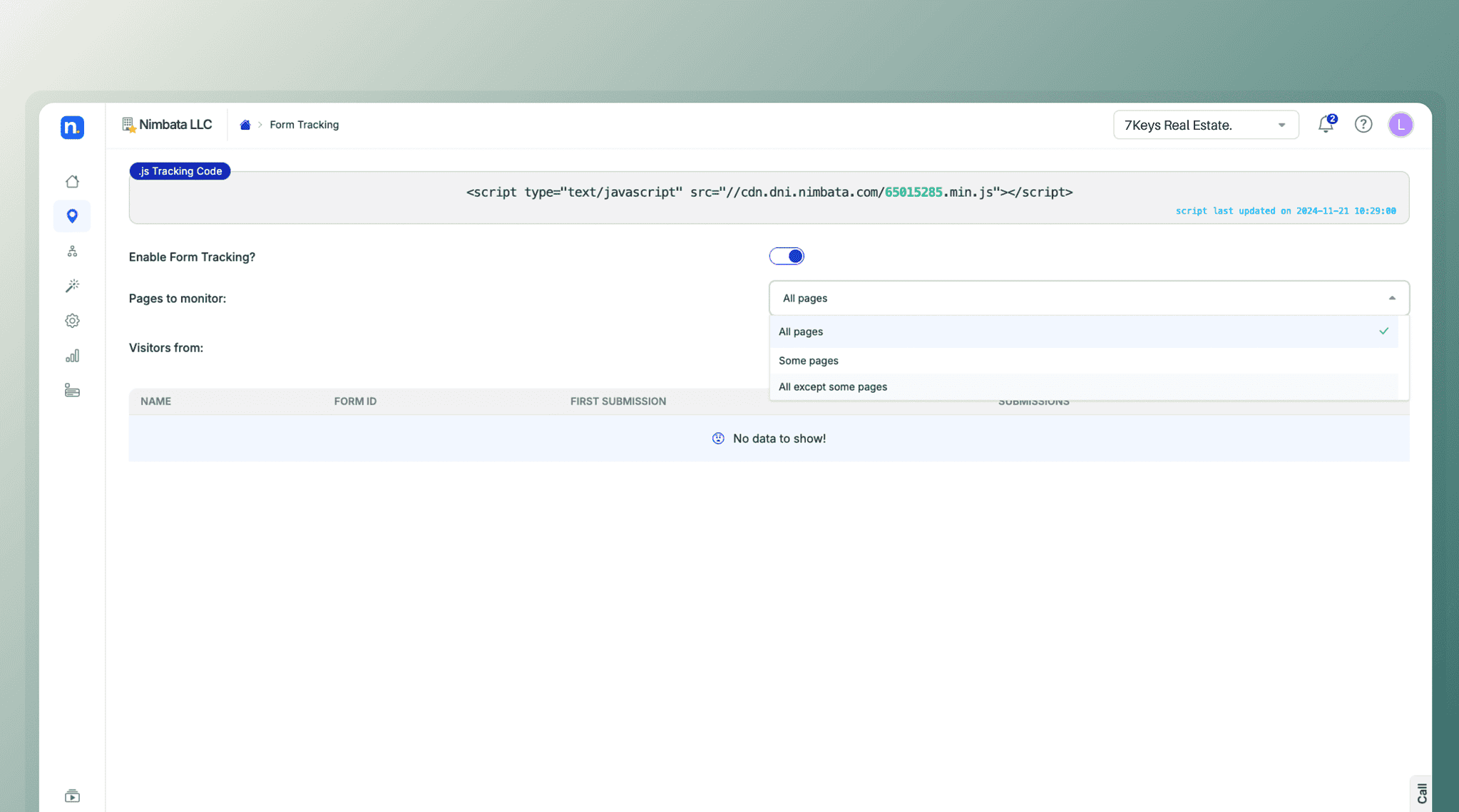Click the breadcrumb home icon
The image size is (1459, 812).
[x=245, y=124]
